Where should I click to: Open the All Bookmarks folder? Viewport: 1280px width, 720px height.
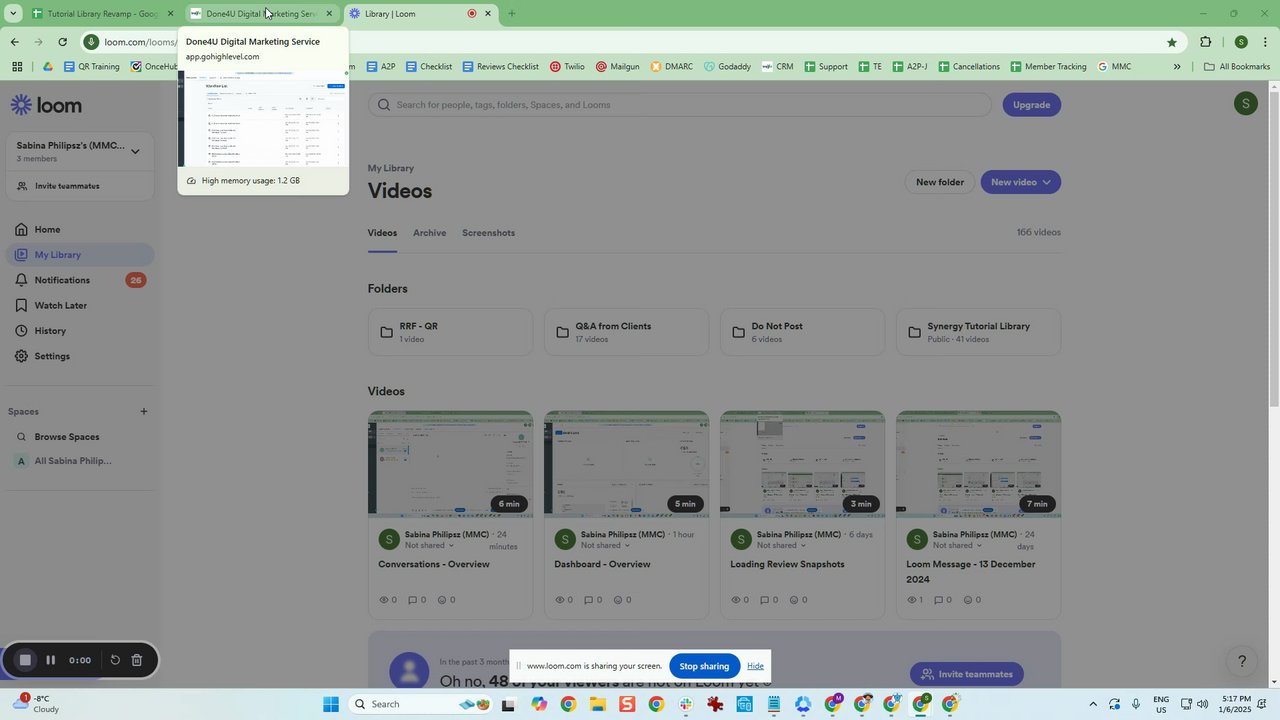[x=1237, y=67]
